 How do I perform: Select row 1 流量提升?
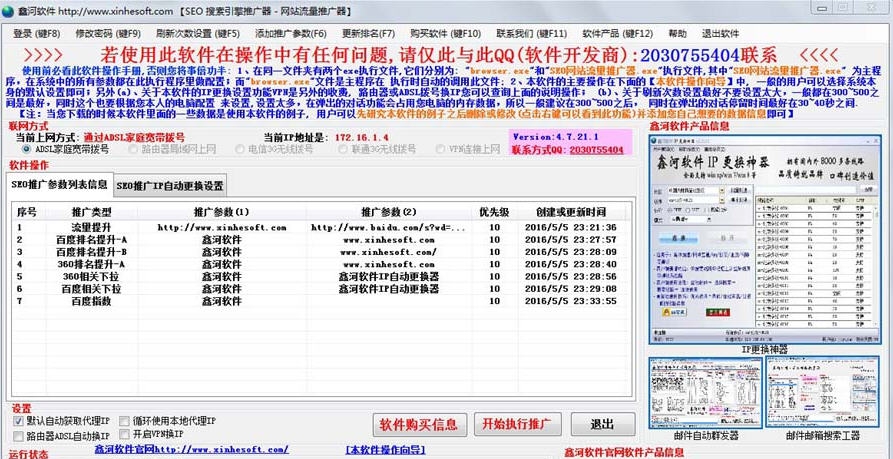[x=319, y=227]
